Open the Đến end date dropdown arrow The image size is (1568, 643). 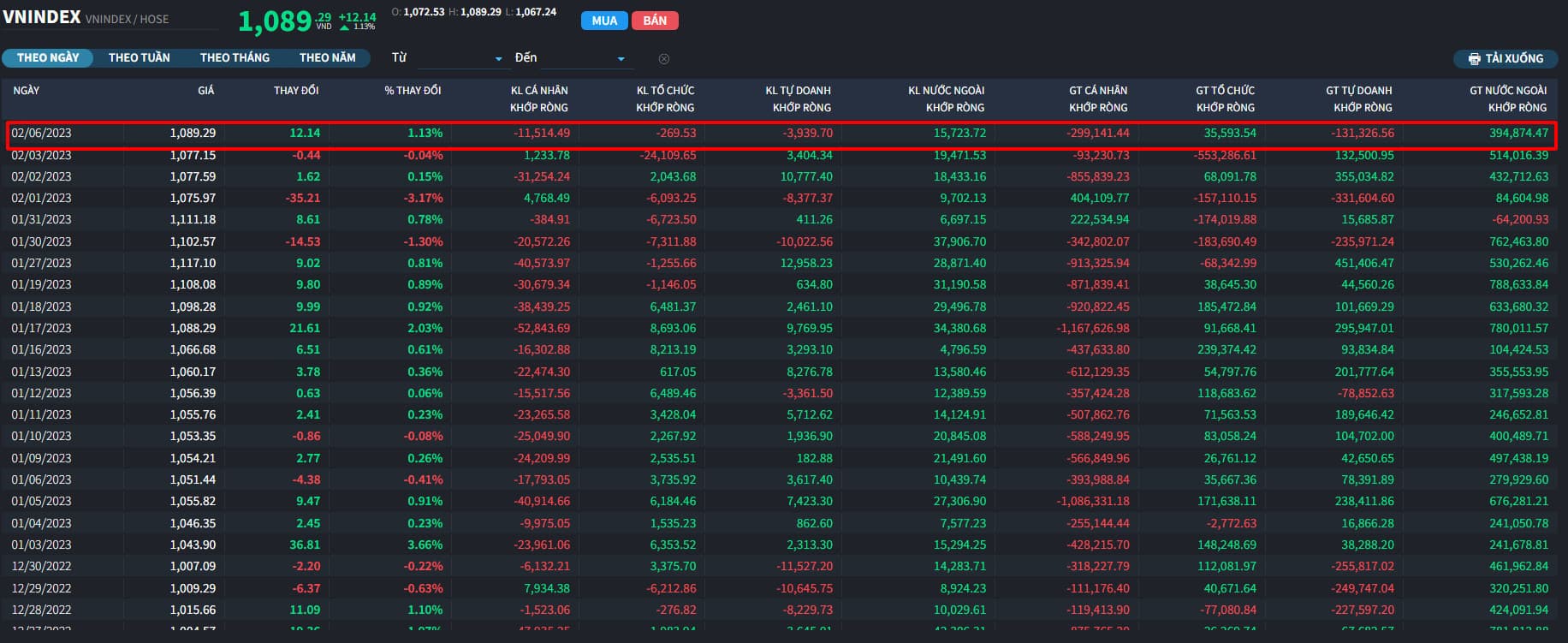pos(621,59)
